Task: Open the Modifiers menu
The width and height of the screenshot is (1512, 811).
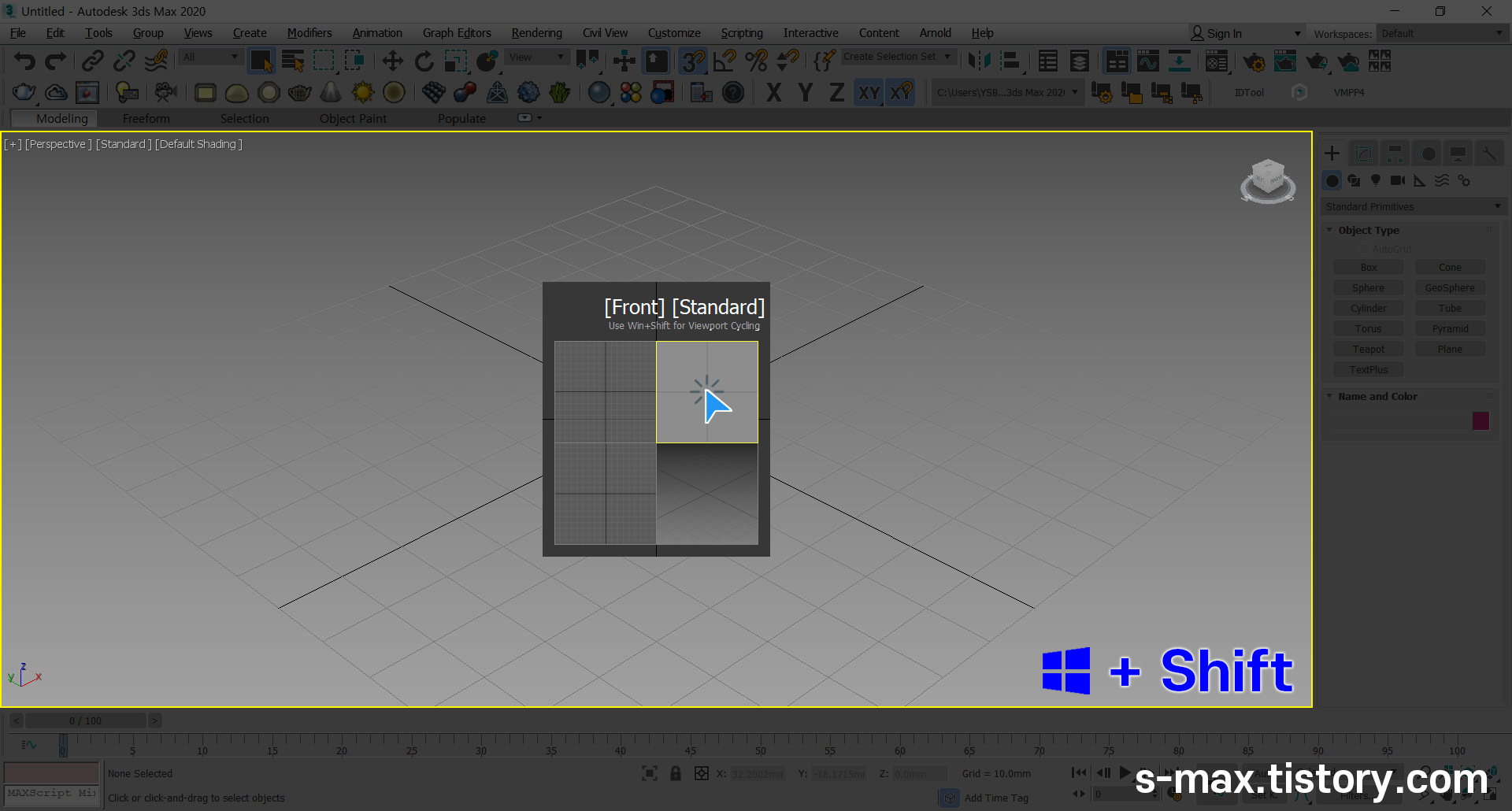Action: pos(309,33)
